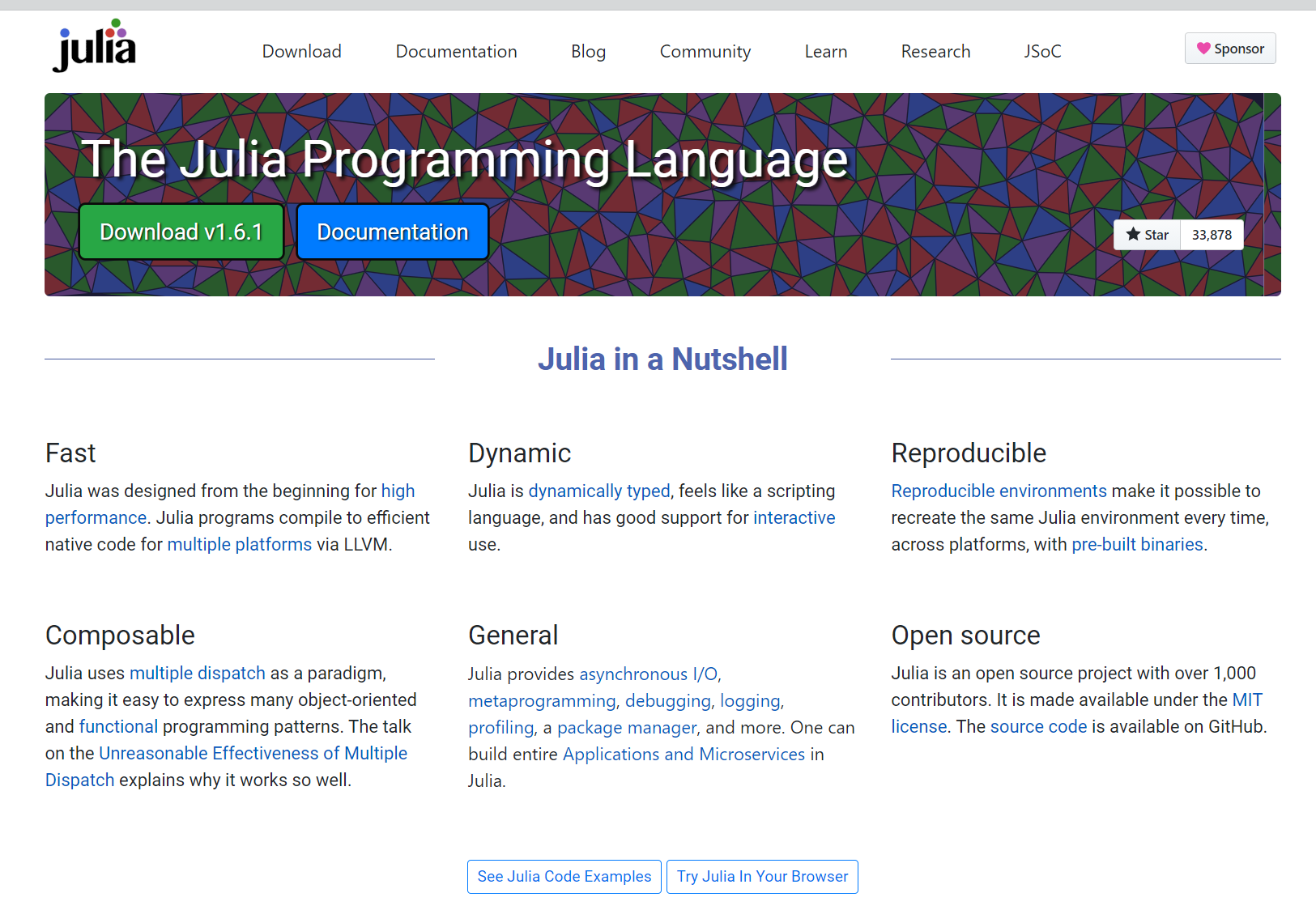Follow the multiple platforms link
The image size is (1316, 910).
[239, 545]
